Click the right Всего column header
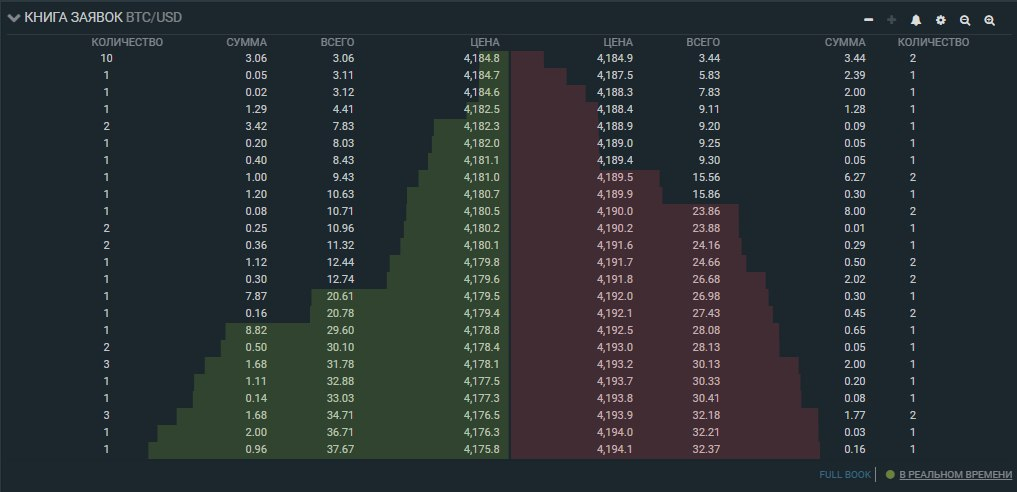This screenshot has height=492, width=1017. 703,42
